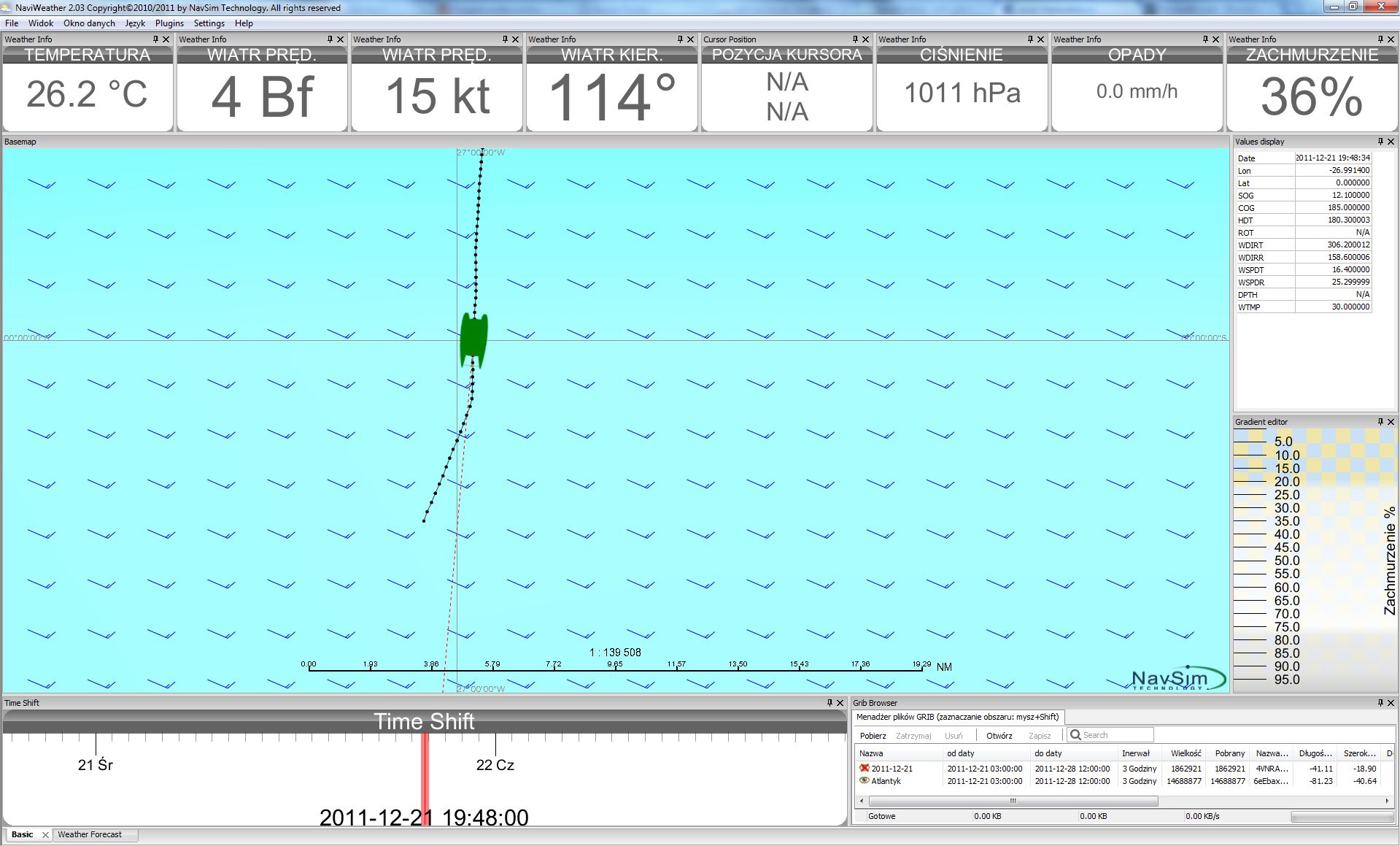Close the 15 kt wind speed panel
This screenshot has width=1400, height=846.
click(x=515, y=39)
